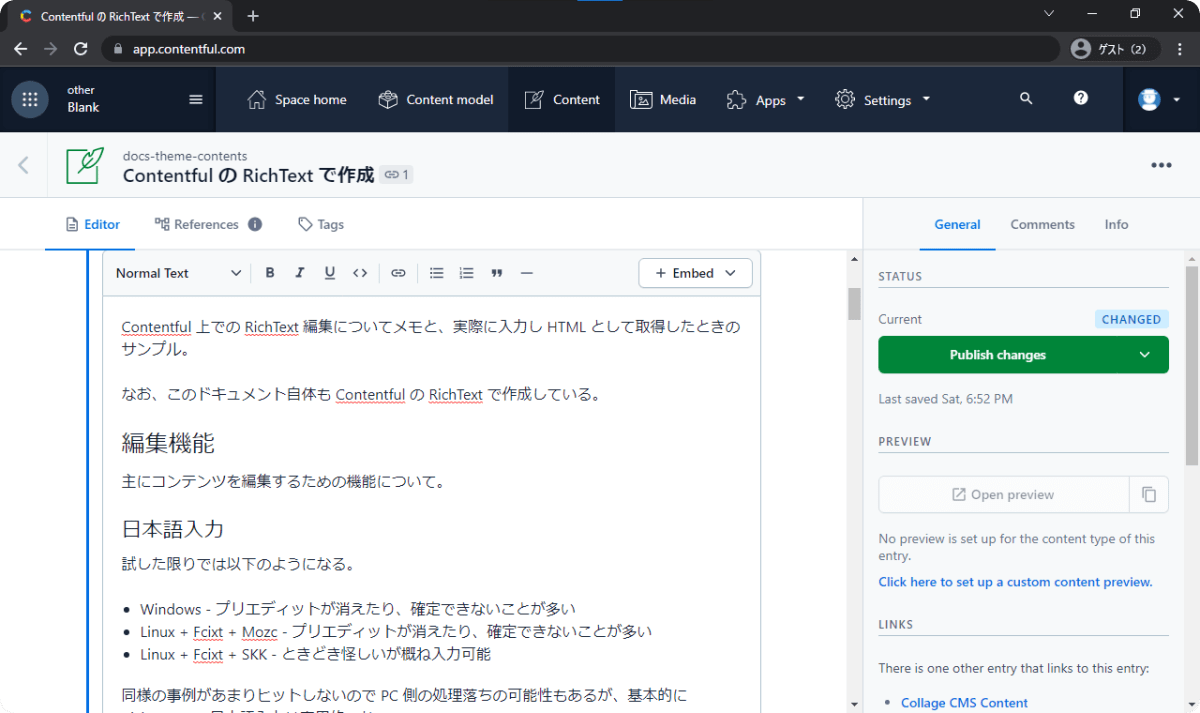Open the Chrome tab search chevron
The width and height of the screenshot is (1200, 713).
tap(1049, 14)
